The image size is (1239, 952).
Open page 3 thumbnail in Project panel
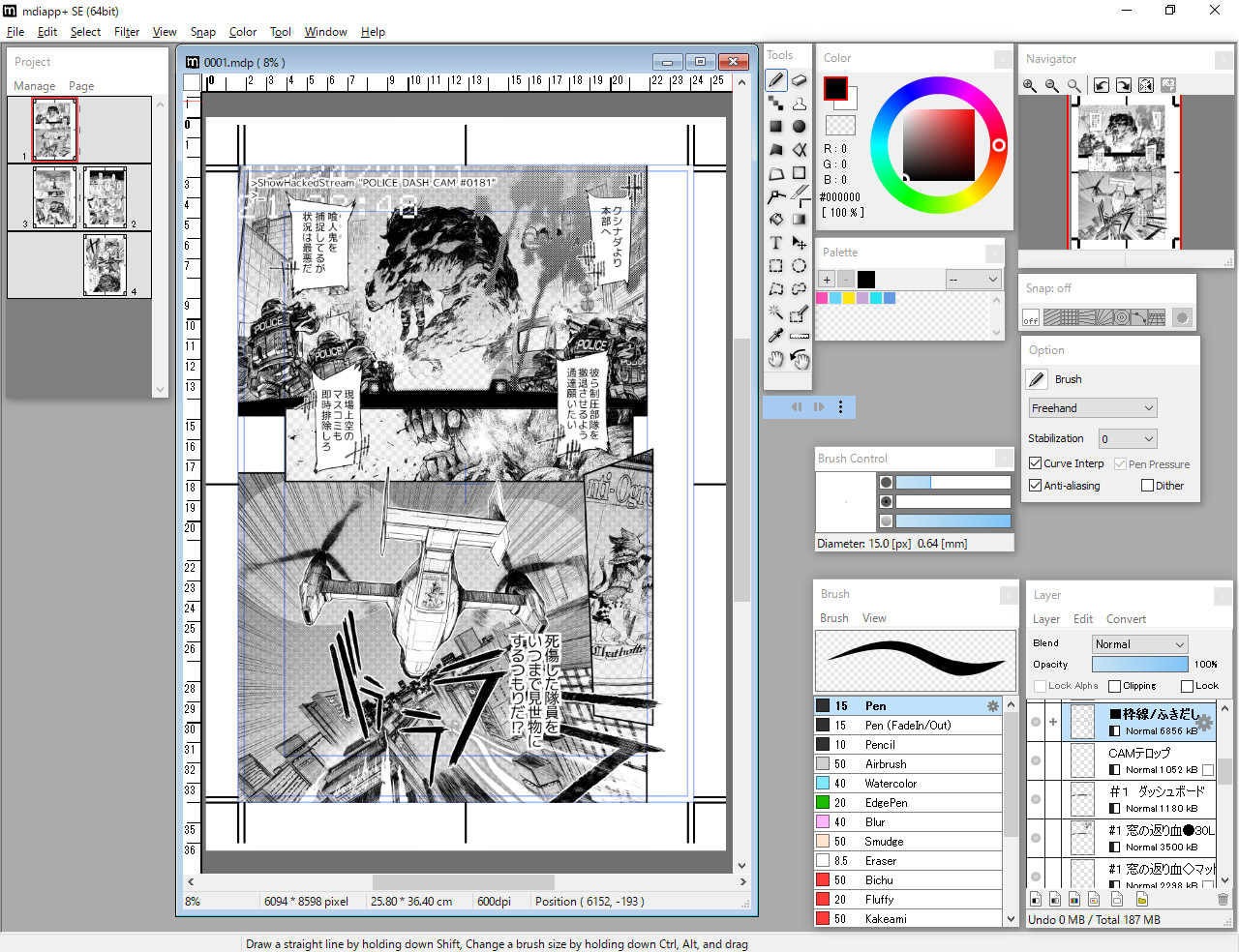tap(54, 196)
